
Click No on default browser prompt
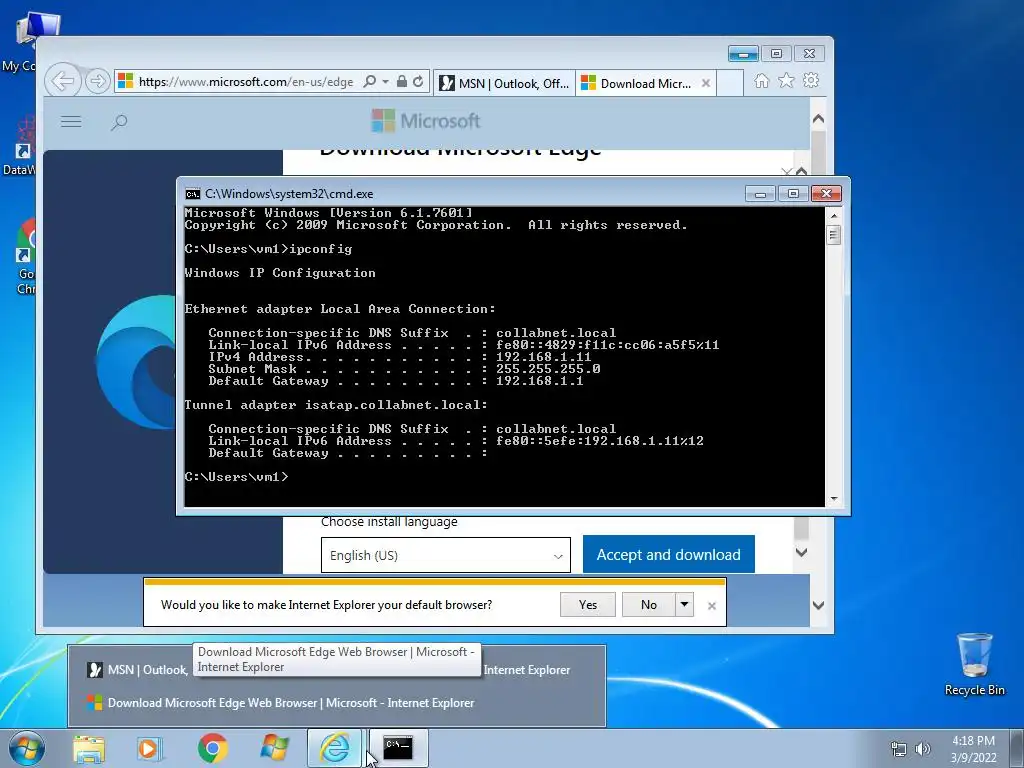pyautogui.click(x=648, y=604)
